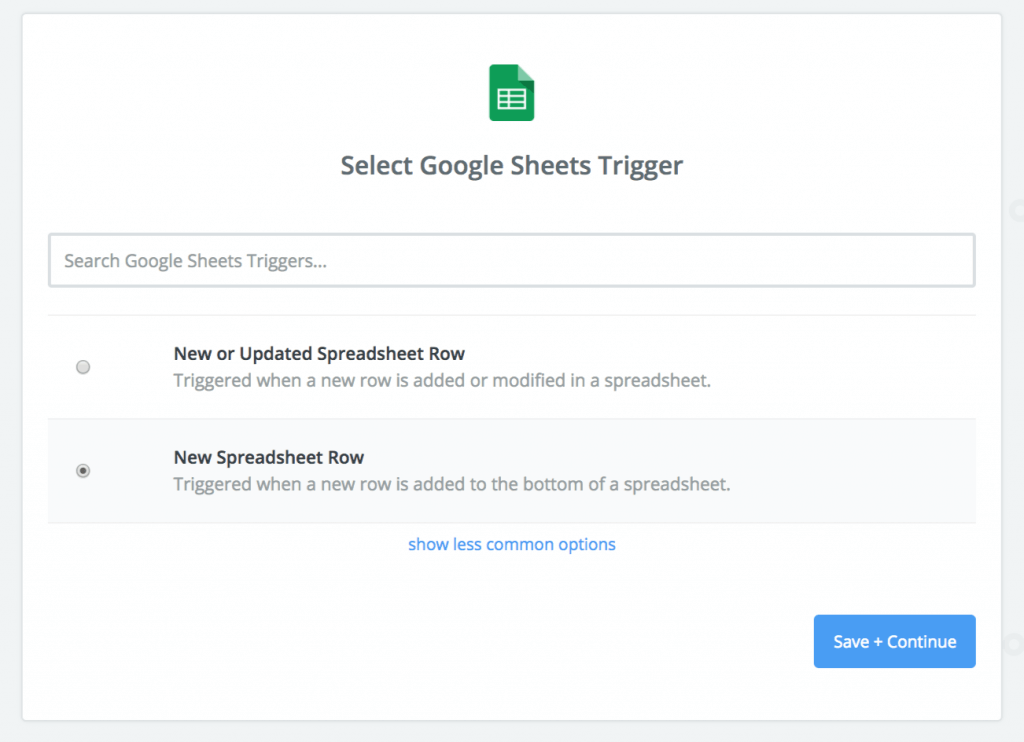Click the partial circle at the upper right edge
Image resolution: width=1024 pixels, height=742 pixels.
[1018, 210]
